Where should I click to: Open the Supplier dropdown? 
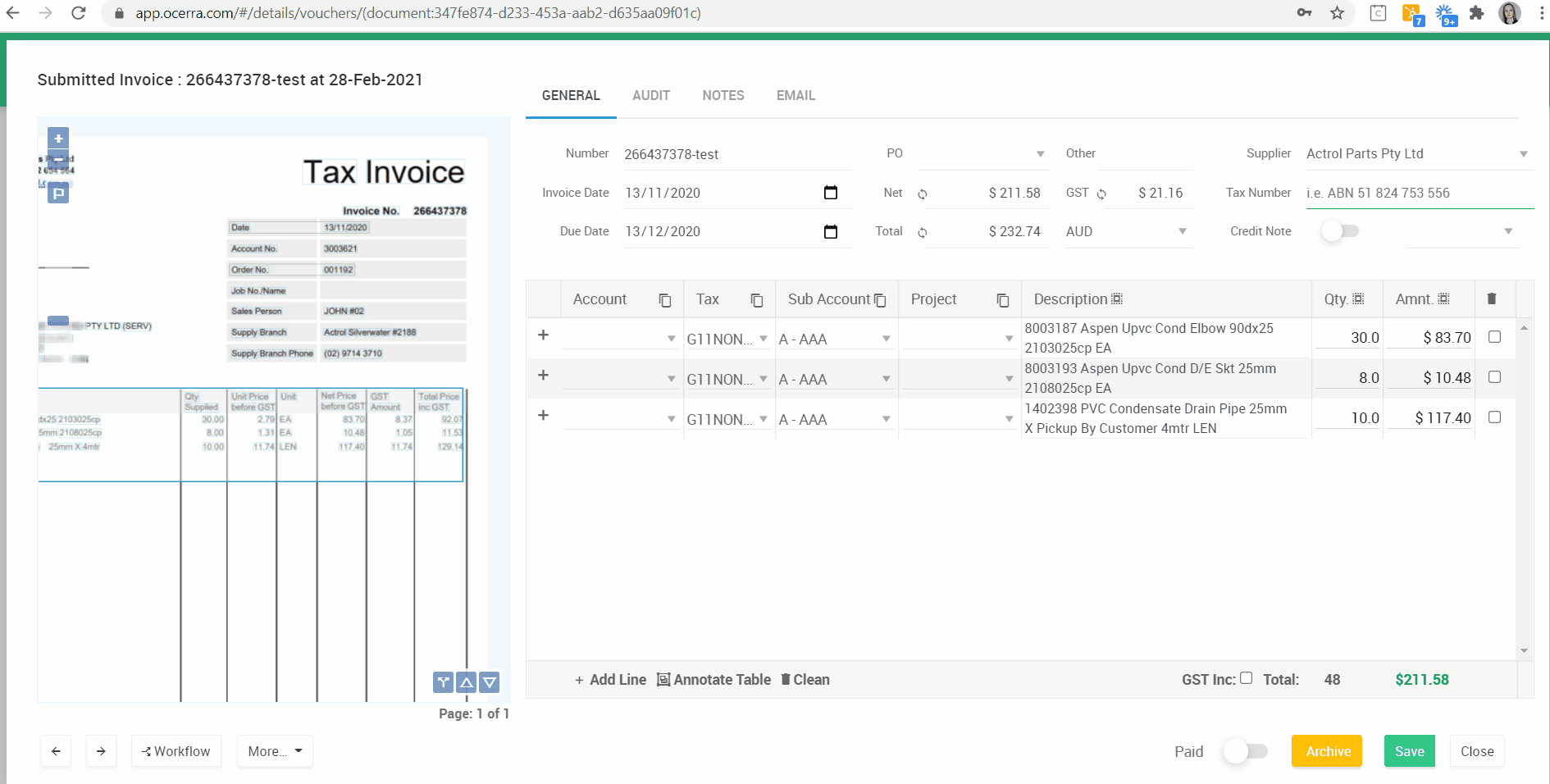pos(1523,154)
